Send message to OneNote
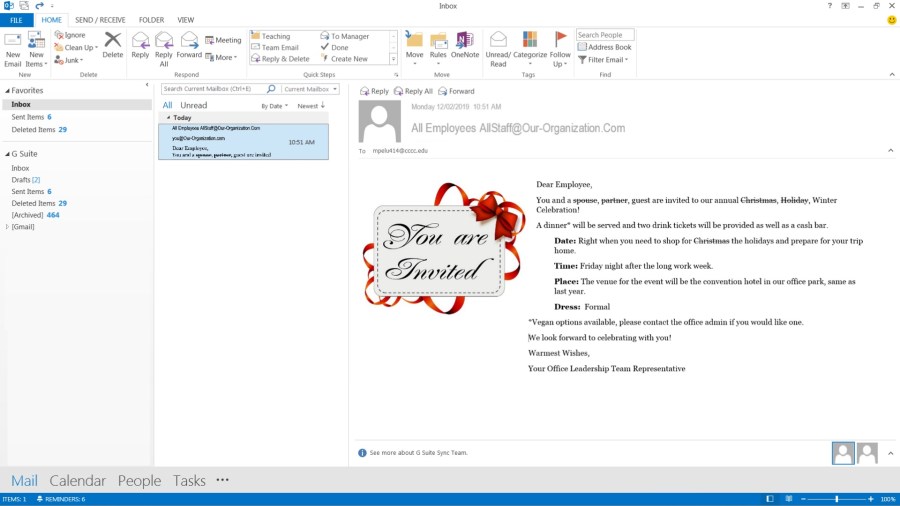This screenshot has height=506, width=900. [464, 45]
